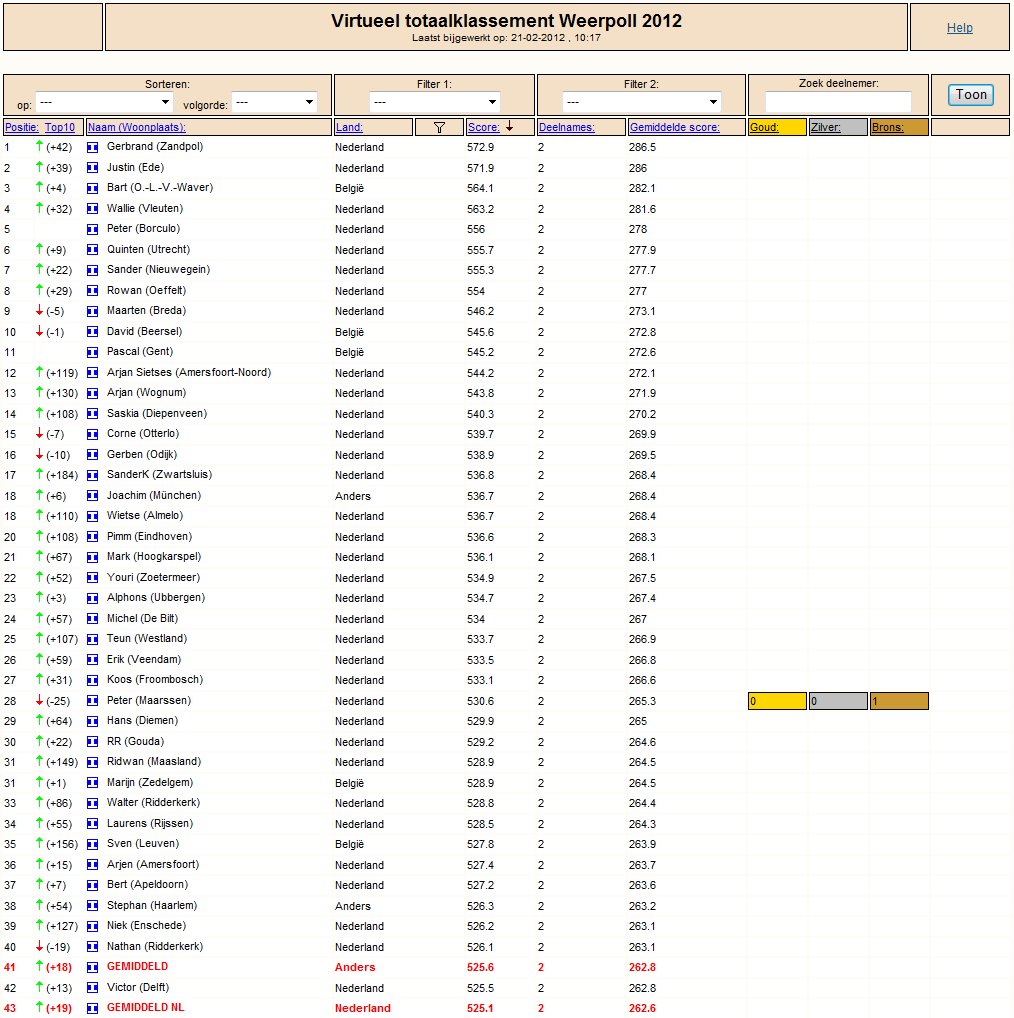Open details icon for the GEMIDDELD NL row

(93, 1008)
